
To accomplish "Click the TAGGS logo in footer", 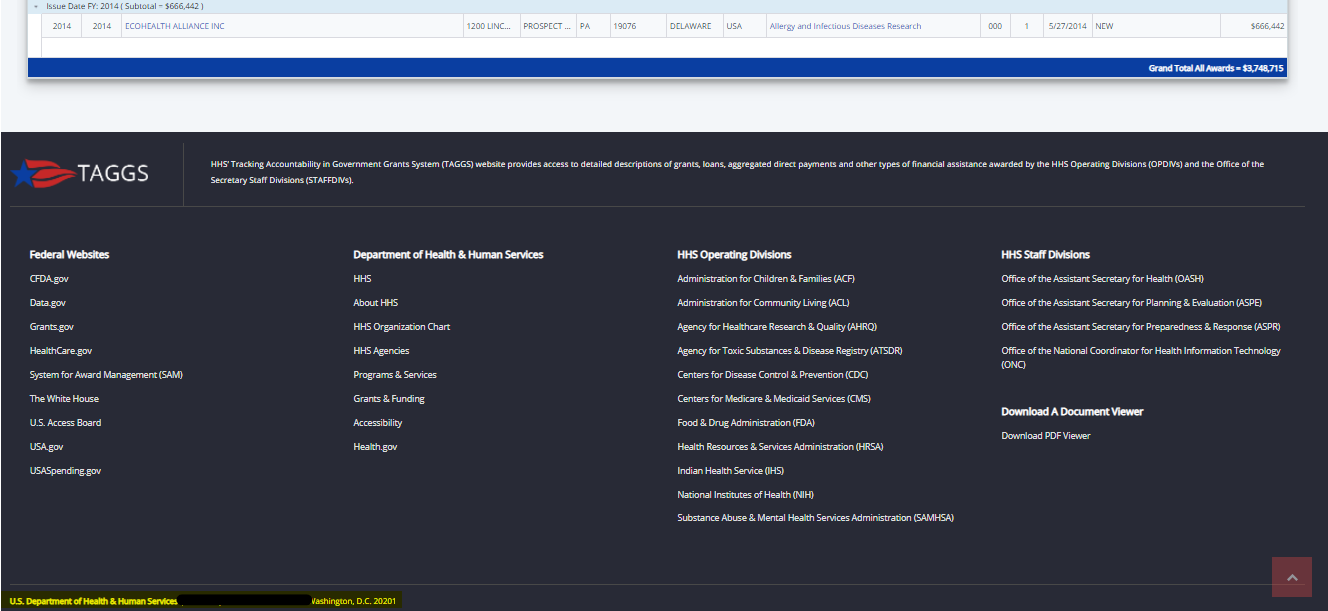I will click(80, 173).
